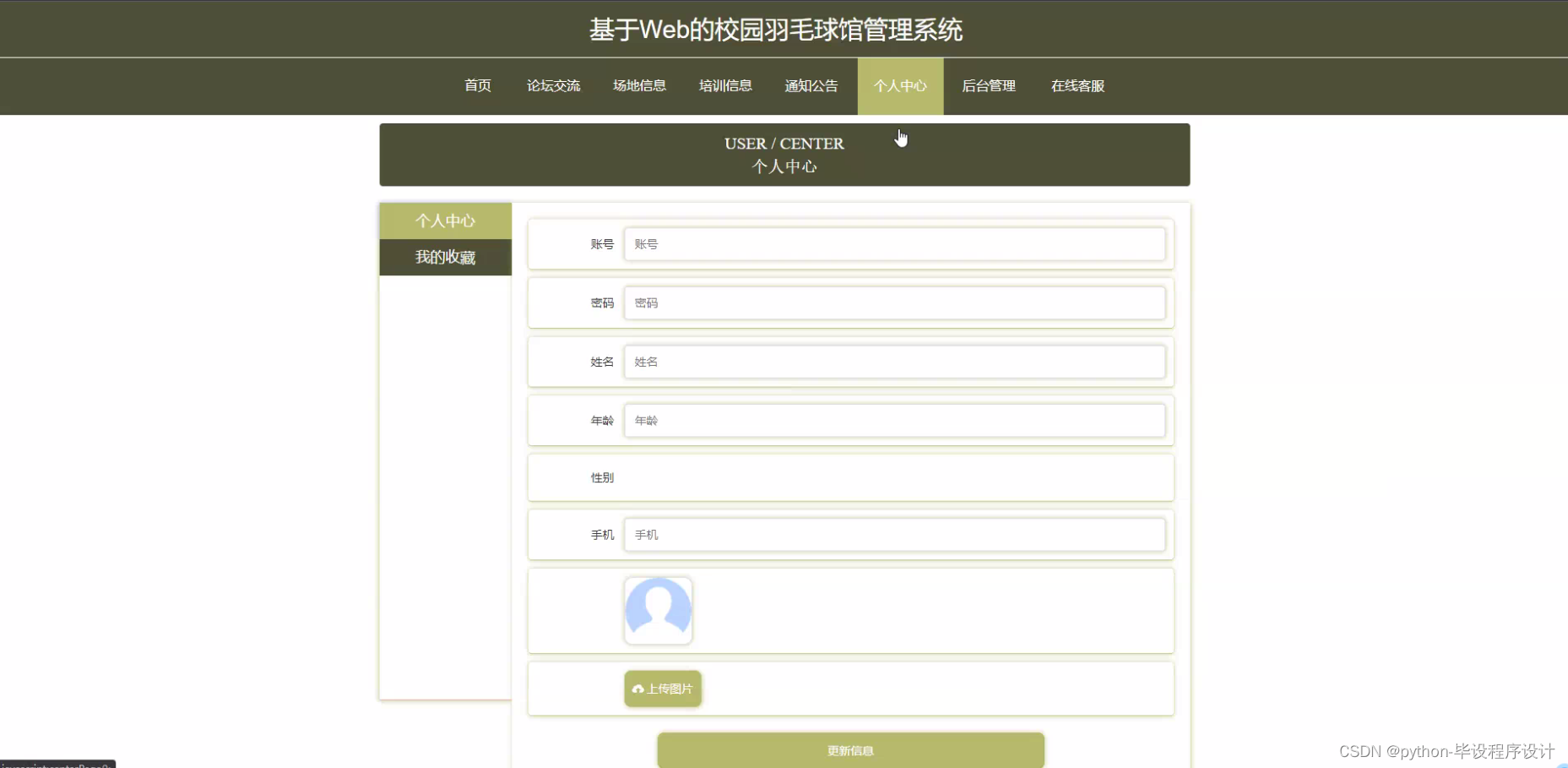Image resolution: width=1568 pixels, height=768 pixels.
Task: Click the 姓名 name input field
Action: pyautogui.click(x=894, y=362)
